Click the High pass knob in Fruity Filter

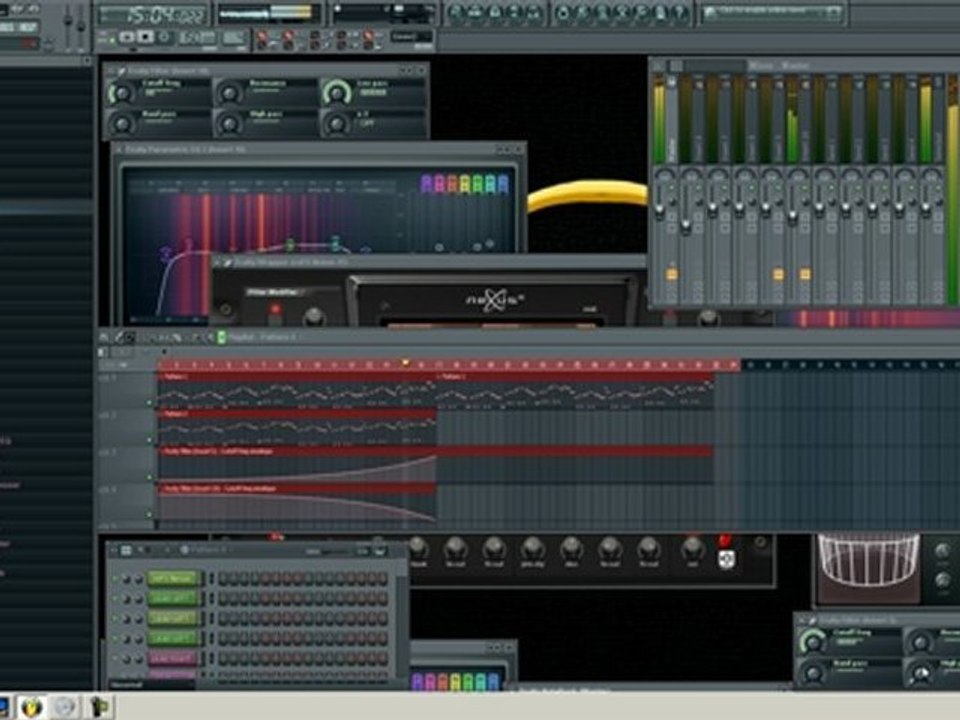230,124
